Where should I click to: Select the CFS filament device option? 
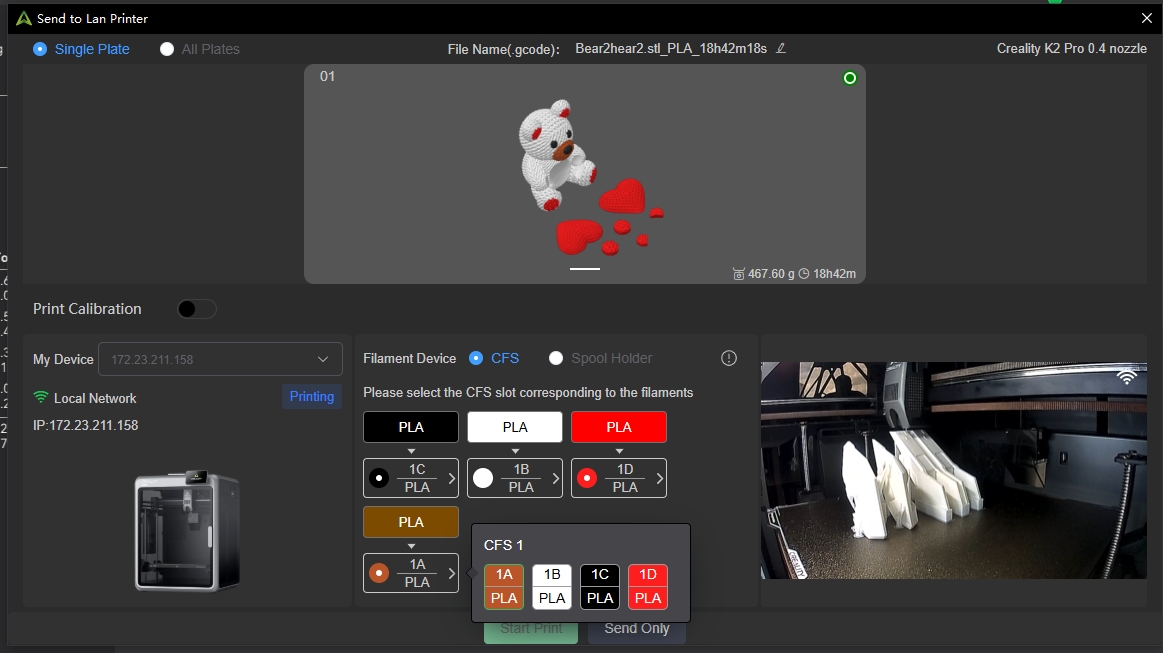[476, 358]
